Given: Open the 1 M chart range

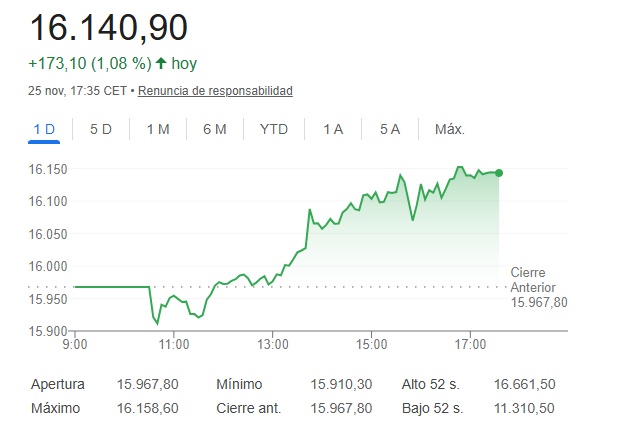Looking at the screenshot, I should pos(157,129).
